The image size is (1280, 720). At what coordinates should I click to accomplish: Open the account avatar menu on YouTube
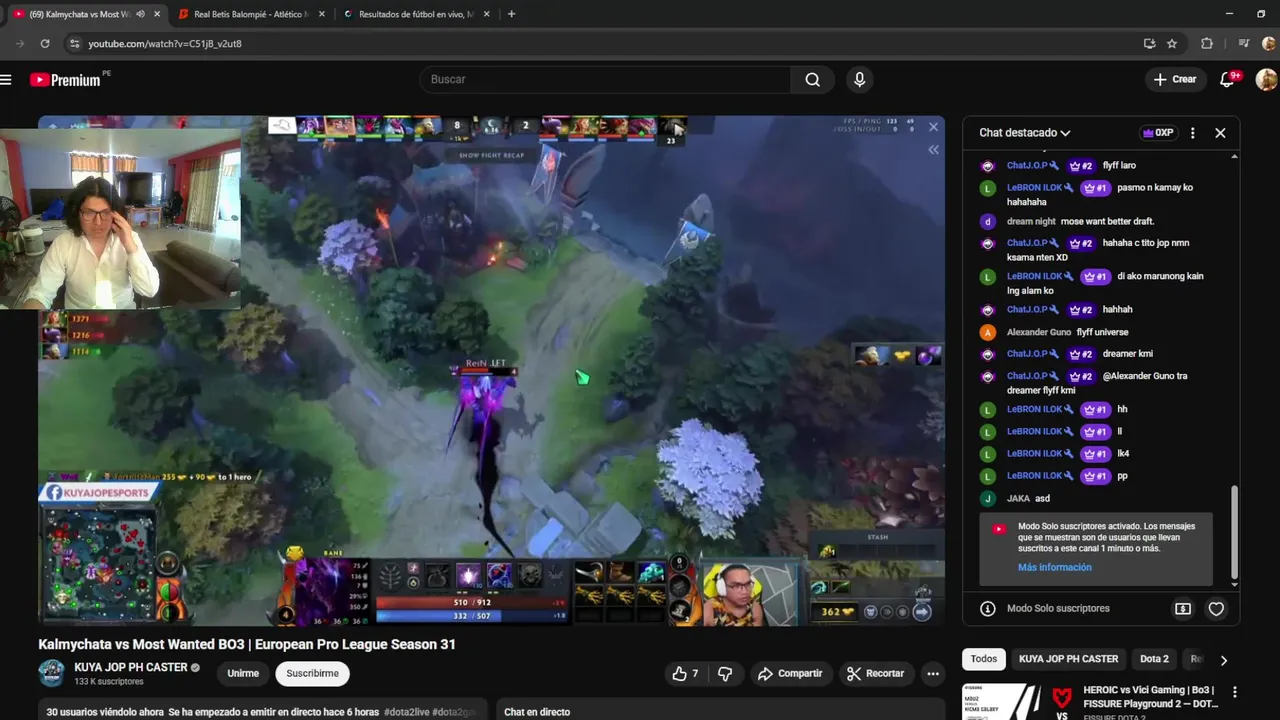[x=1266, y=79]
